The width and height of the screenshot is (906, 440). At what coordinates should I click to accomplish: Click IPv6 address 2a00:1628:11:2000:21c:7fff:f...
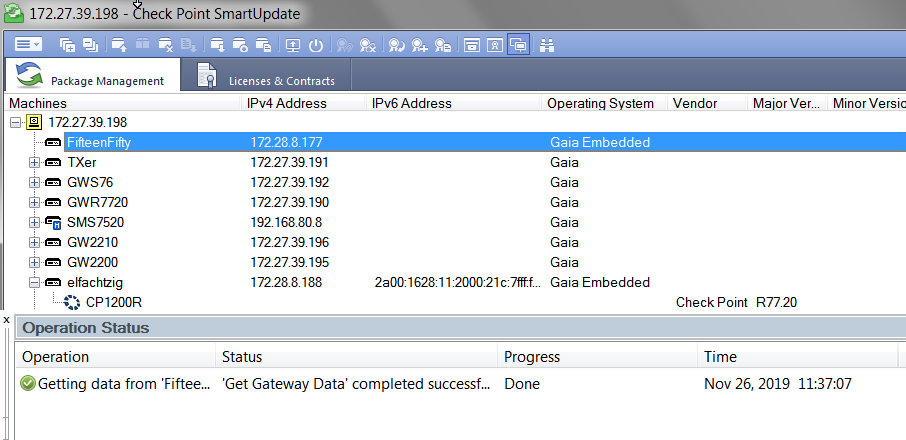456,282
